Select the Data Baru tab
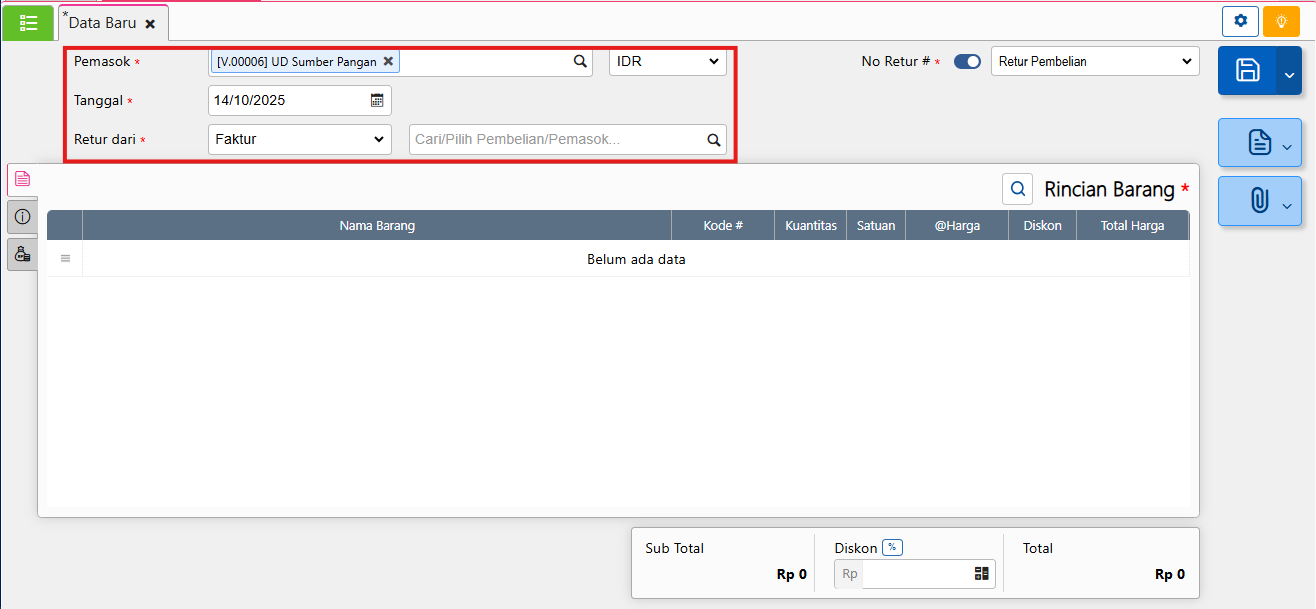The height and width of the screenshot is (609, 1316). [x=103, y=22]
